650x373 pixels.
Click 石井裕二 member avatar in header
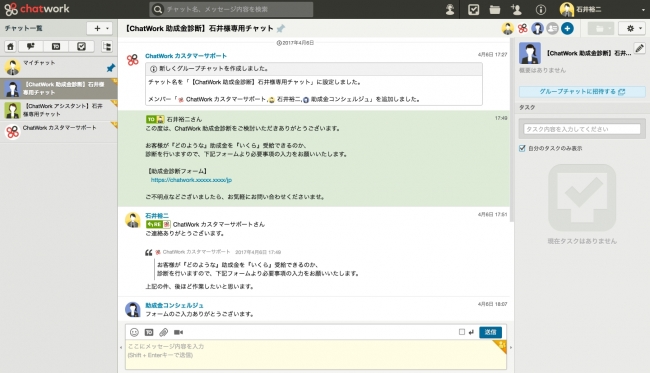(x=507, y=28)
